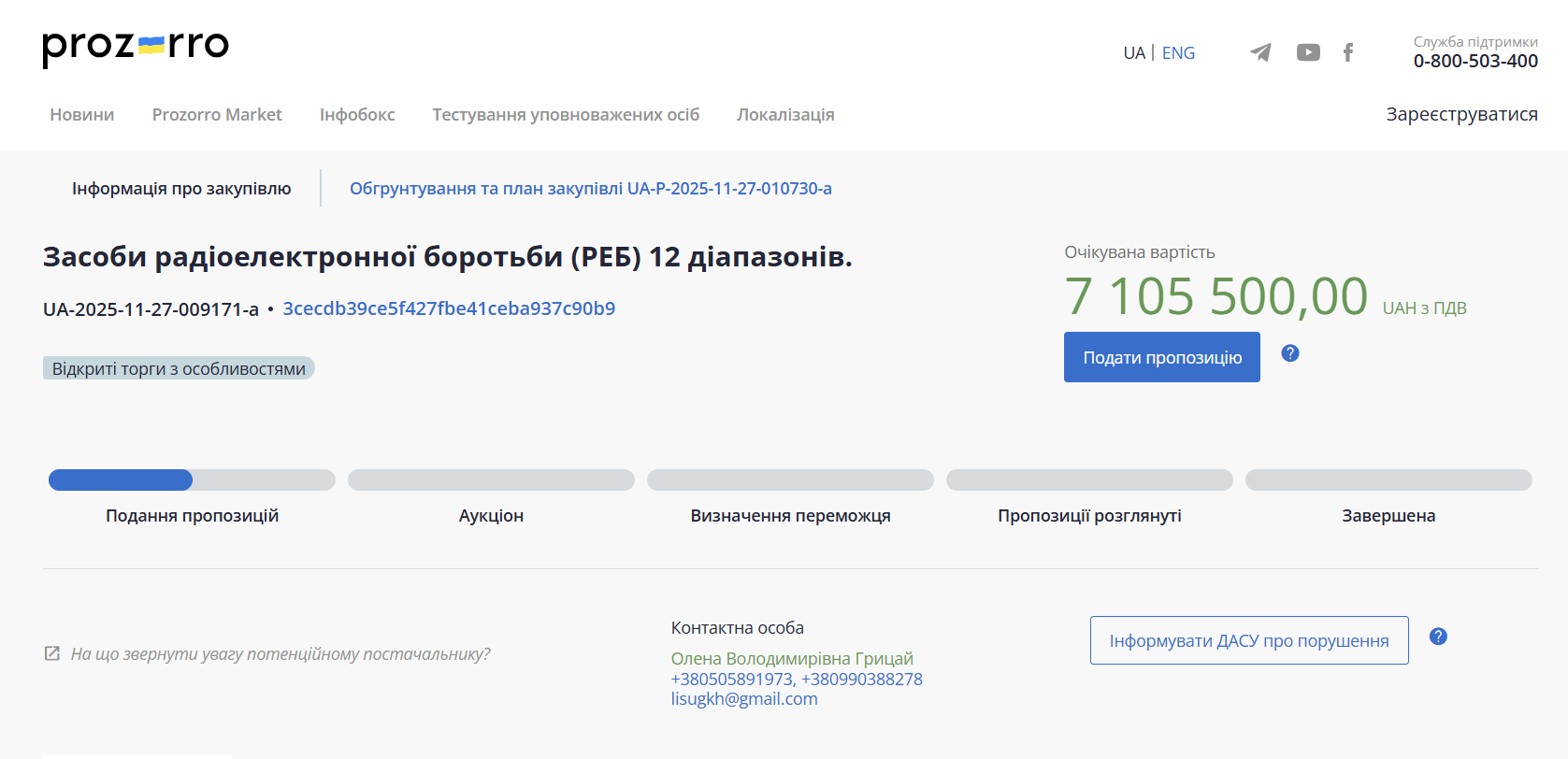Select Інформація про закупівлю tab
The height and width of the screenshot is (759, 1568).
pos(181,189)
